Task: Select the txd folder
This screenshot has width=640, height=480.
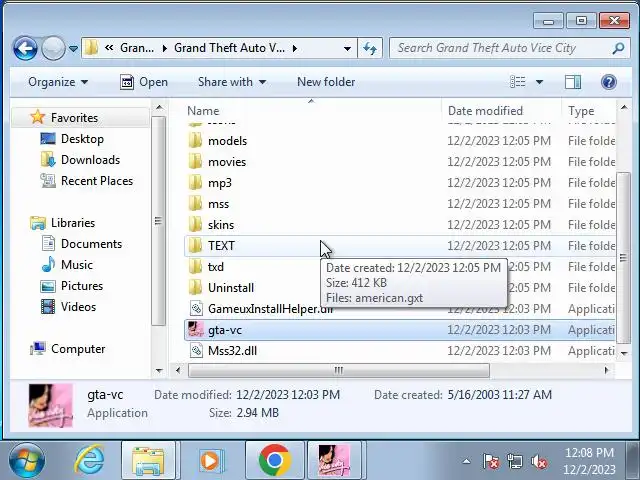Action: tap(400, 267)
